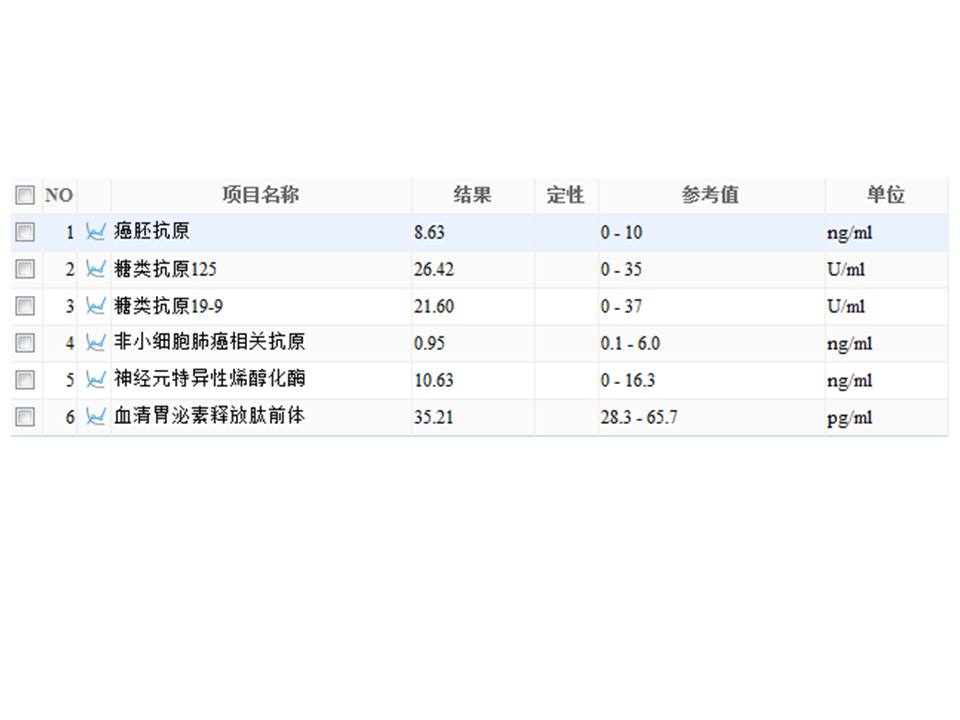Click the 定性 column header
Screen dimensions: 960x720
point(566,195)
